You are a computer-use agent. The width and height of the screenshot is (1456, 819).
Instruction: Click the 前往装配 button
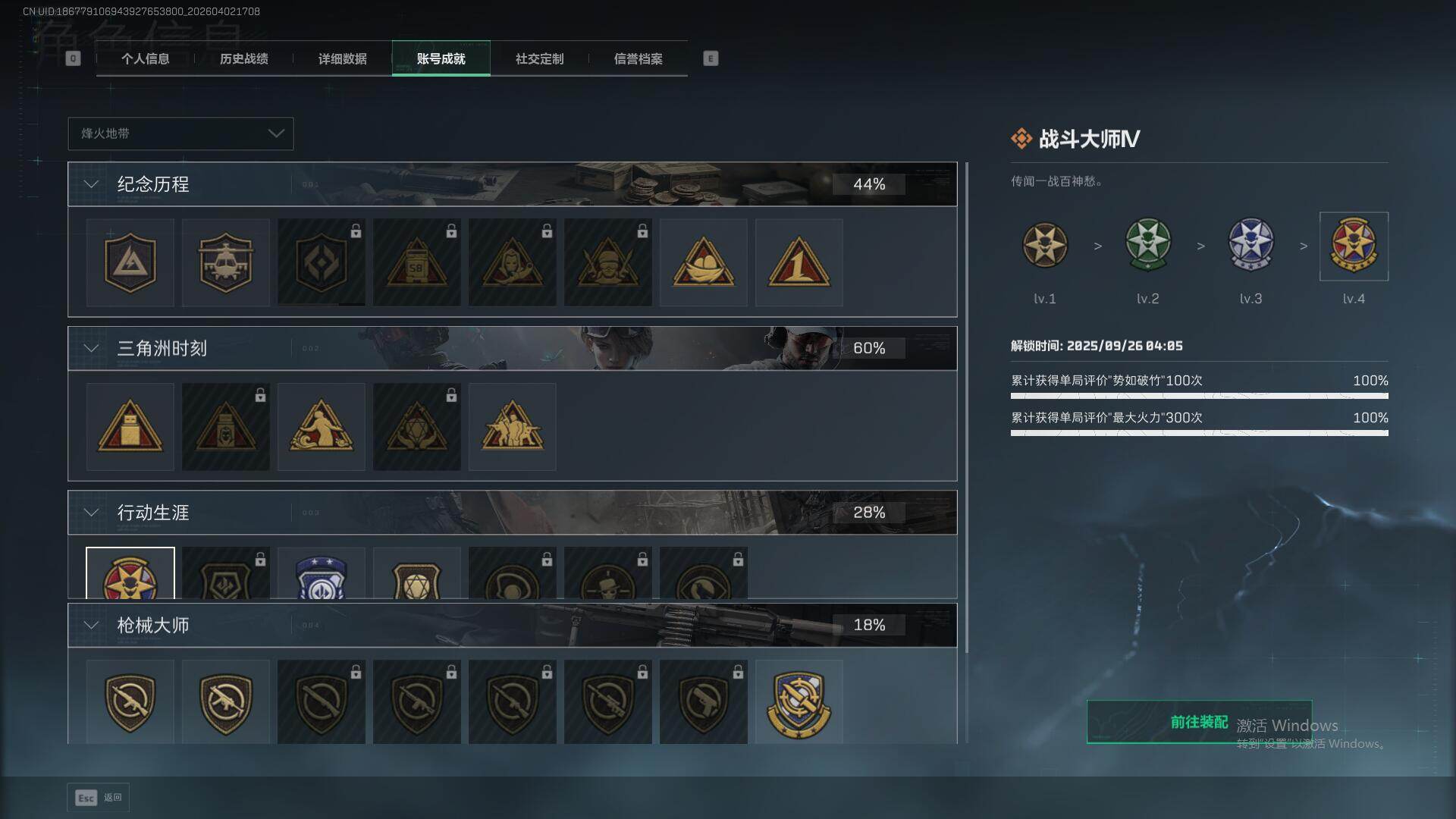[1199, 722]
